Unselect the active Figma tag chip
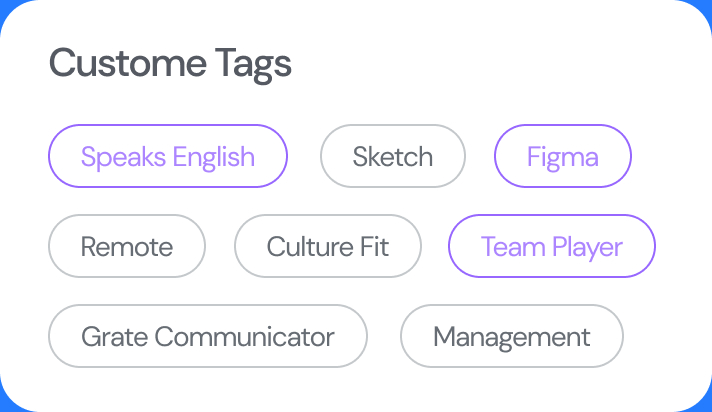 563,157
